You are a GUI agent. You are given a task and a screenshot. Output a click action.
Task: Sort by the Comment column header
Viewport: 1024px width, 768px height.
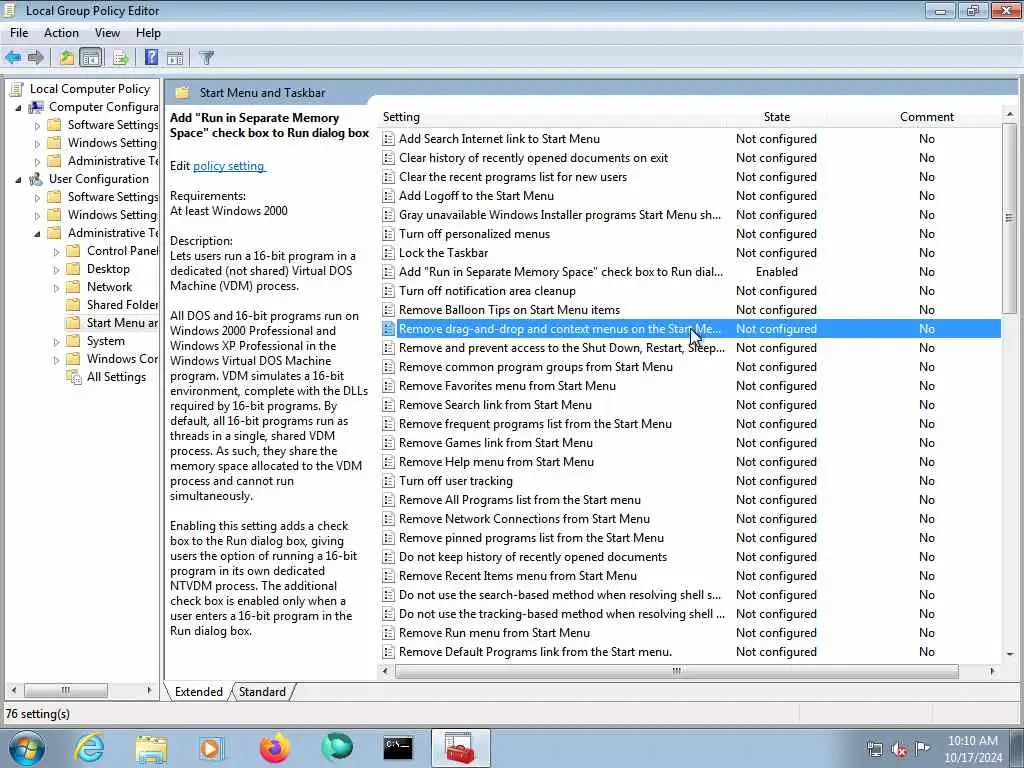tap(926, 117)
